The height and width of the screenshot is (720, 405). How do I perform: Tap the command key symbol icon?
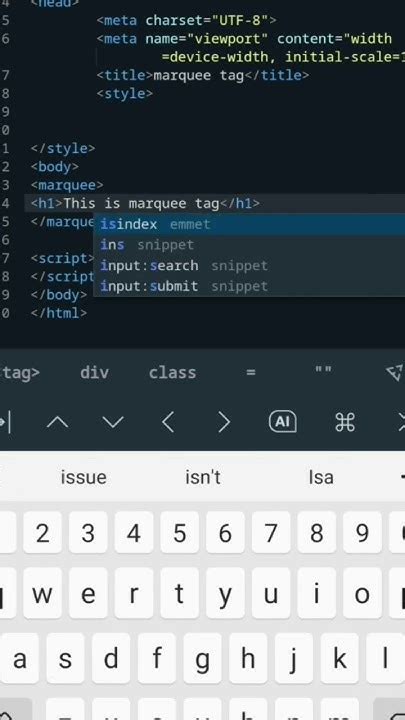345,422
